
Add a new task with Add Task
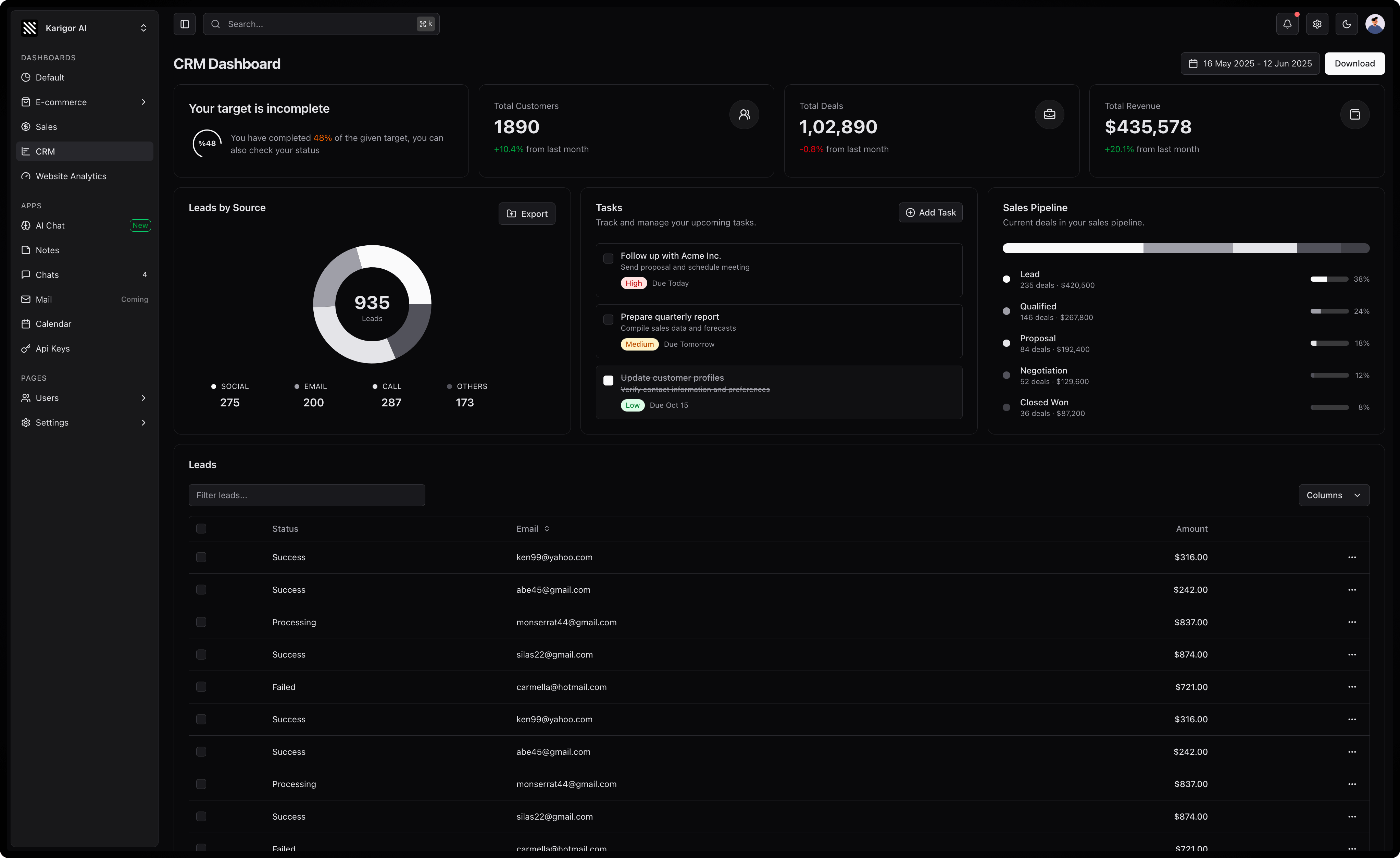click(930, 212)
